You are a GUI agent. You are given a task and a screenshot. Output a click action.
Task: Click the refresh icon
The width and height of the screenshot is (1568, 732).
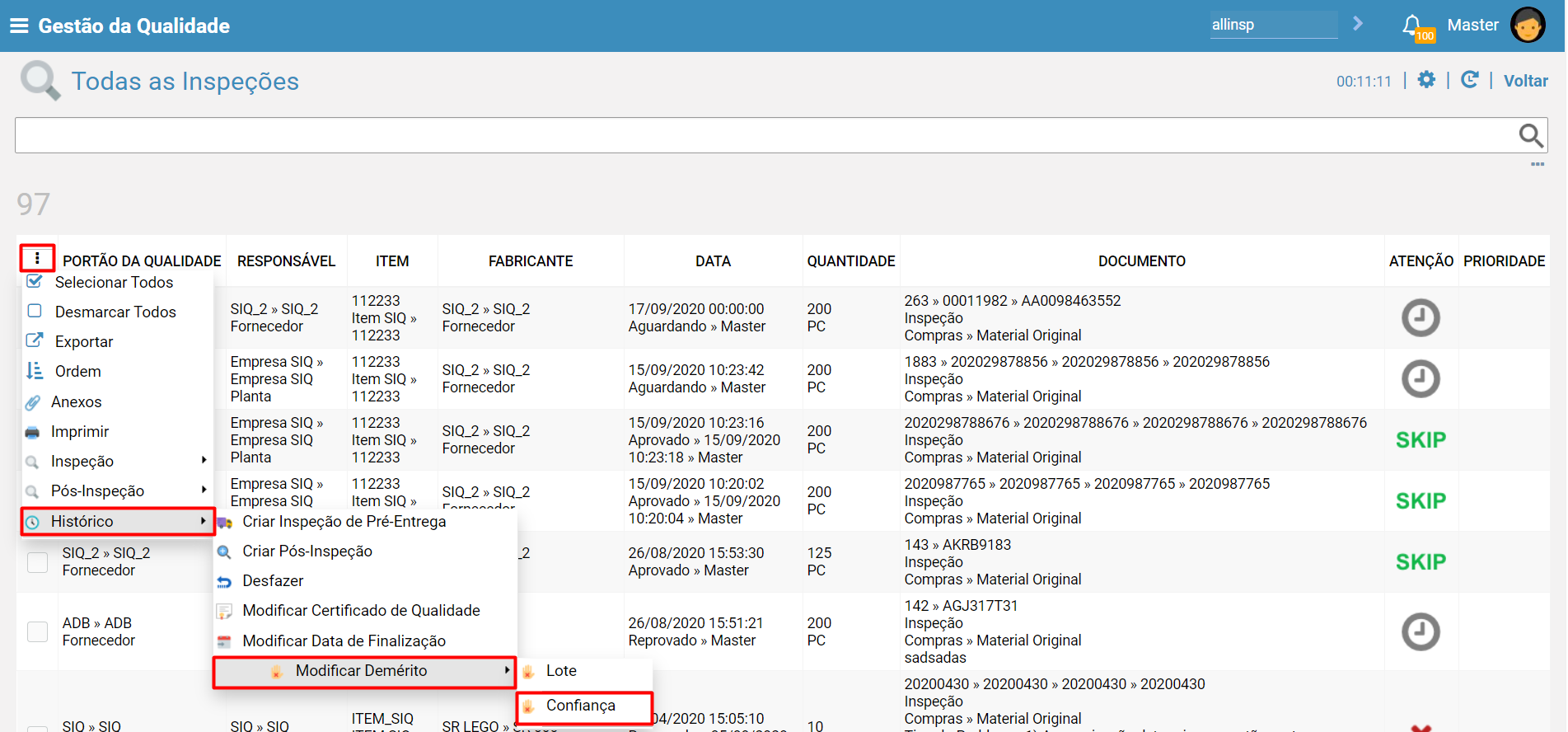(1469, 80)
